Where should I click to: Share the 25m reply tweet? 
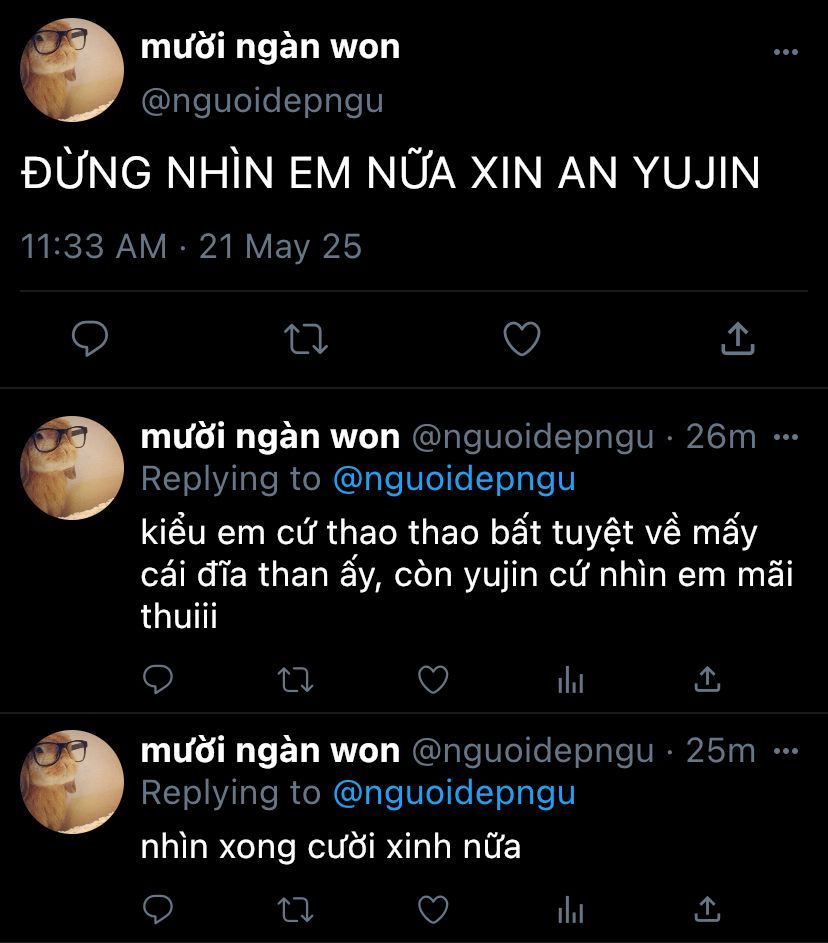707,909
